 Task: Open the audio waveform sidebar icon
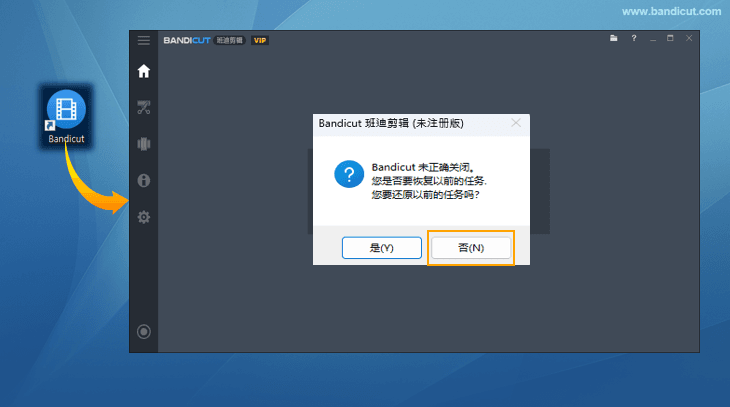tap(143, 144)
